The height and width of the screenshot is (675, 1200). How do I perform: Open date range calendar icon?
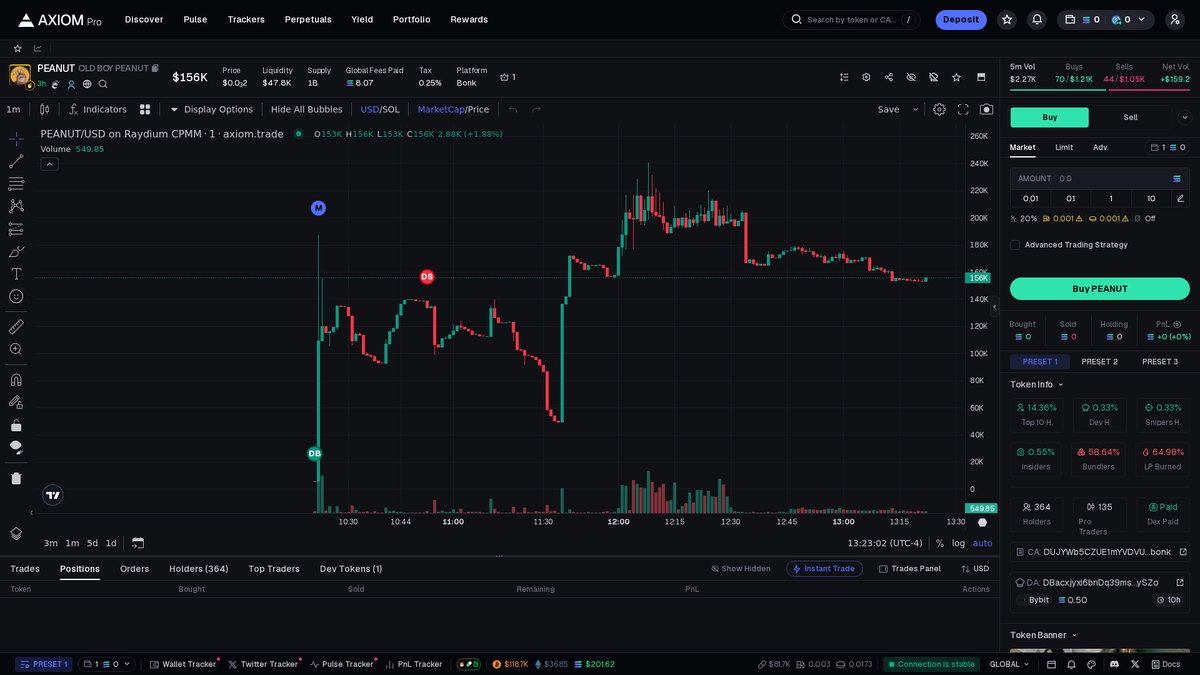point(138,543)
